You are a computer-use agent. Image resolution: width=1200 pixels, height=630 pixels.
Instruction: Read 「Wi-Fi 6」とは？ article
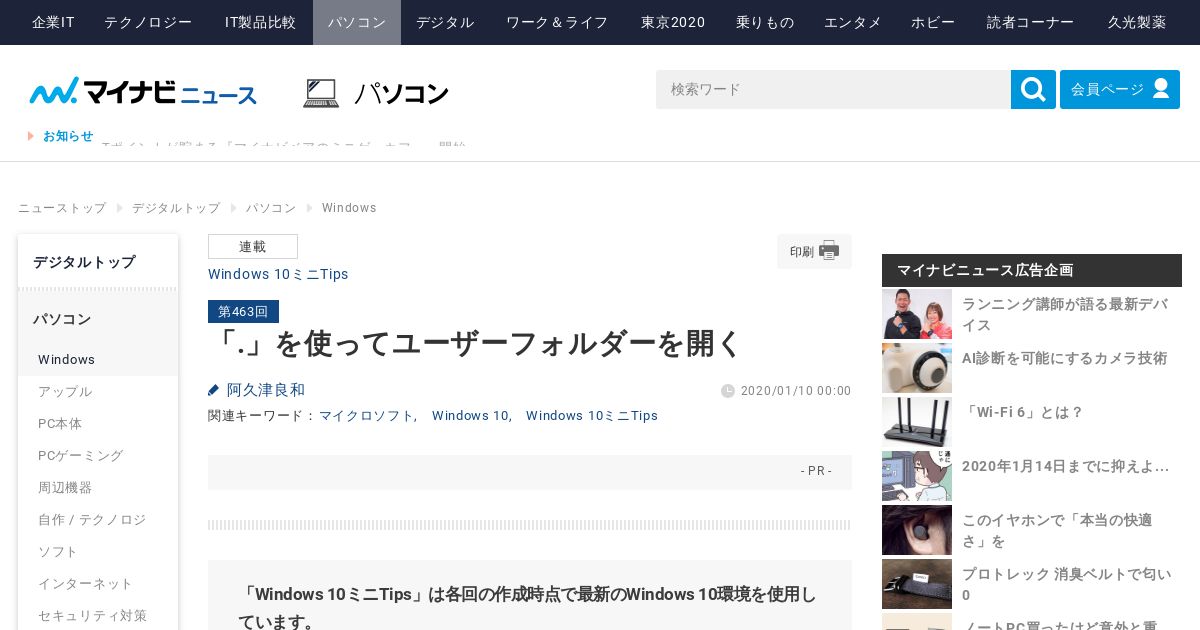click(x=1023, y=412)
